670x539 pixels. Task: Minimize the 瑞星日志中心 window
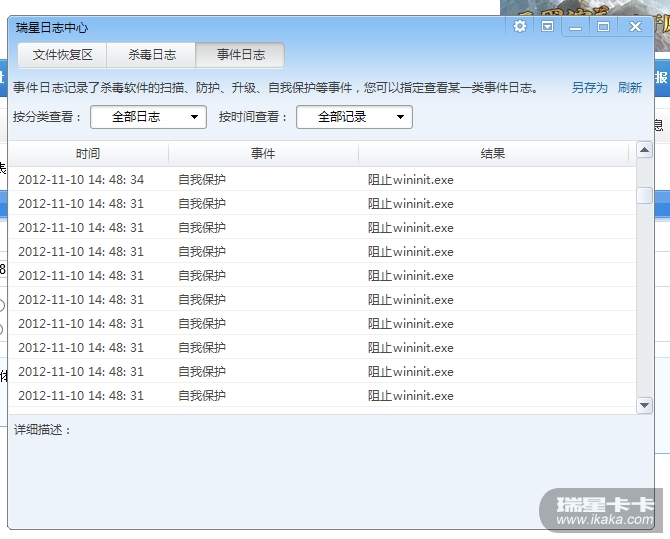point(575,27)
